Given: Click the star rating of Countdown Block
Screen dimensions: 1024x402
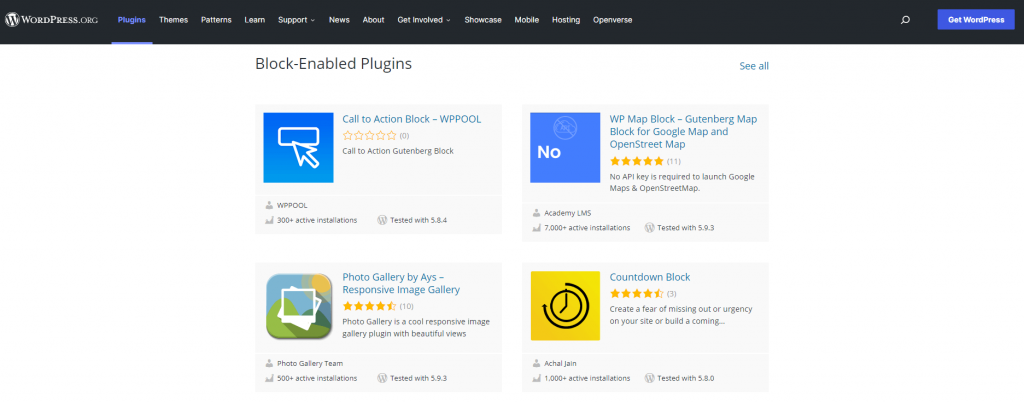Looking at the screenshot, I should pos(637,294).
